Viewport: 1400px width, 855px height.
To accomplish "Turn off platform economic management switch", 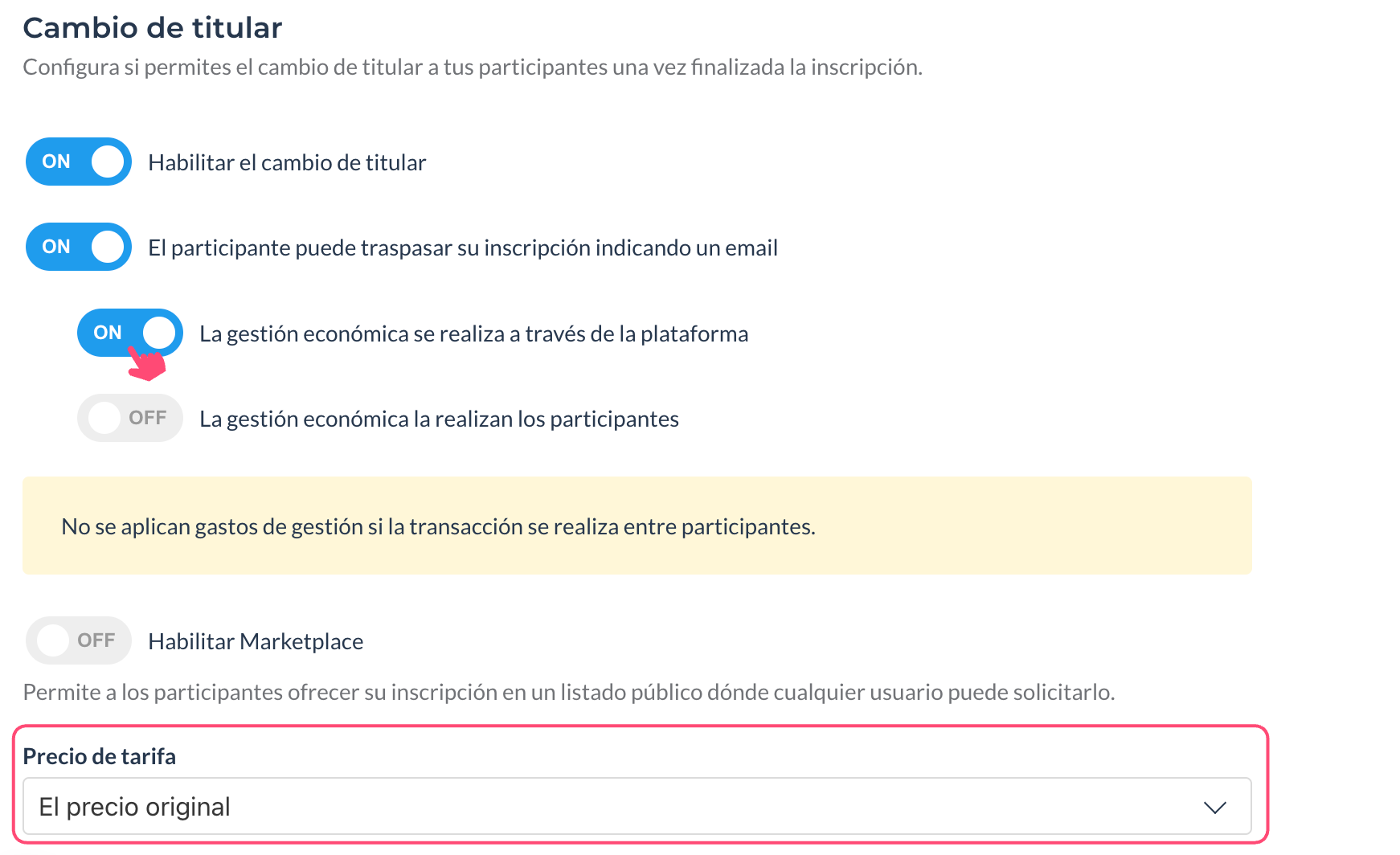I will [130, 333].
